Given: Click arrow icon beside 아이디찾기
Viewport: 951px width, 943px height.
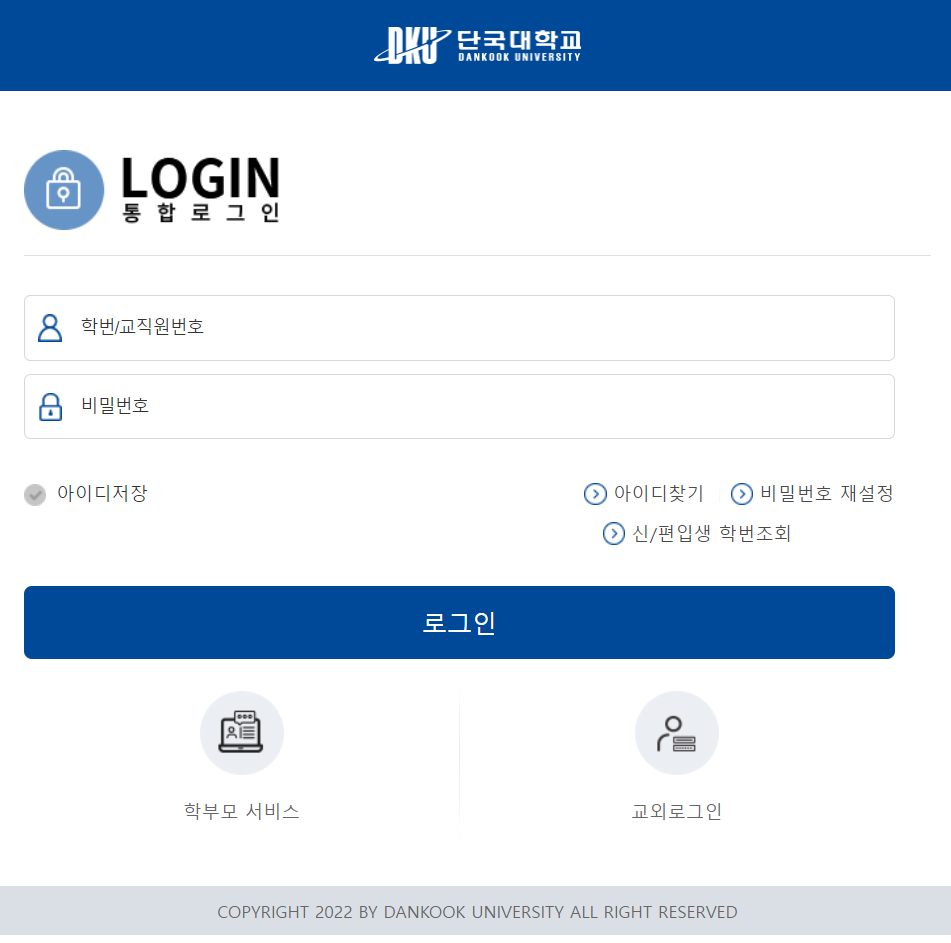Looking at the screenshot, I should [x=595, y=494].
